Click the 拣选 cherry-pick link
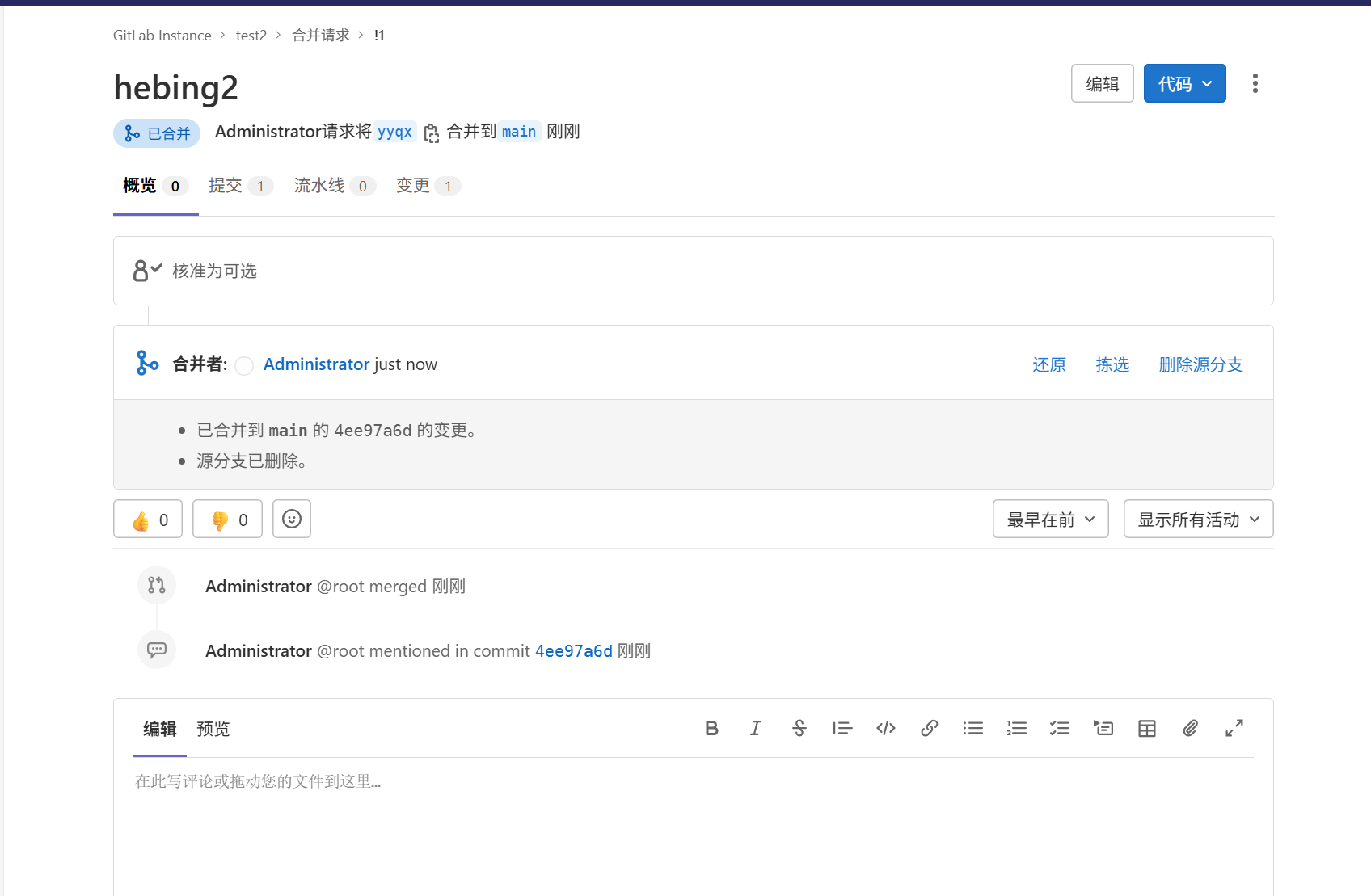Screen dimensions: 1371x896 pos(1112,364)
